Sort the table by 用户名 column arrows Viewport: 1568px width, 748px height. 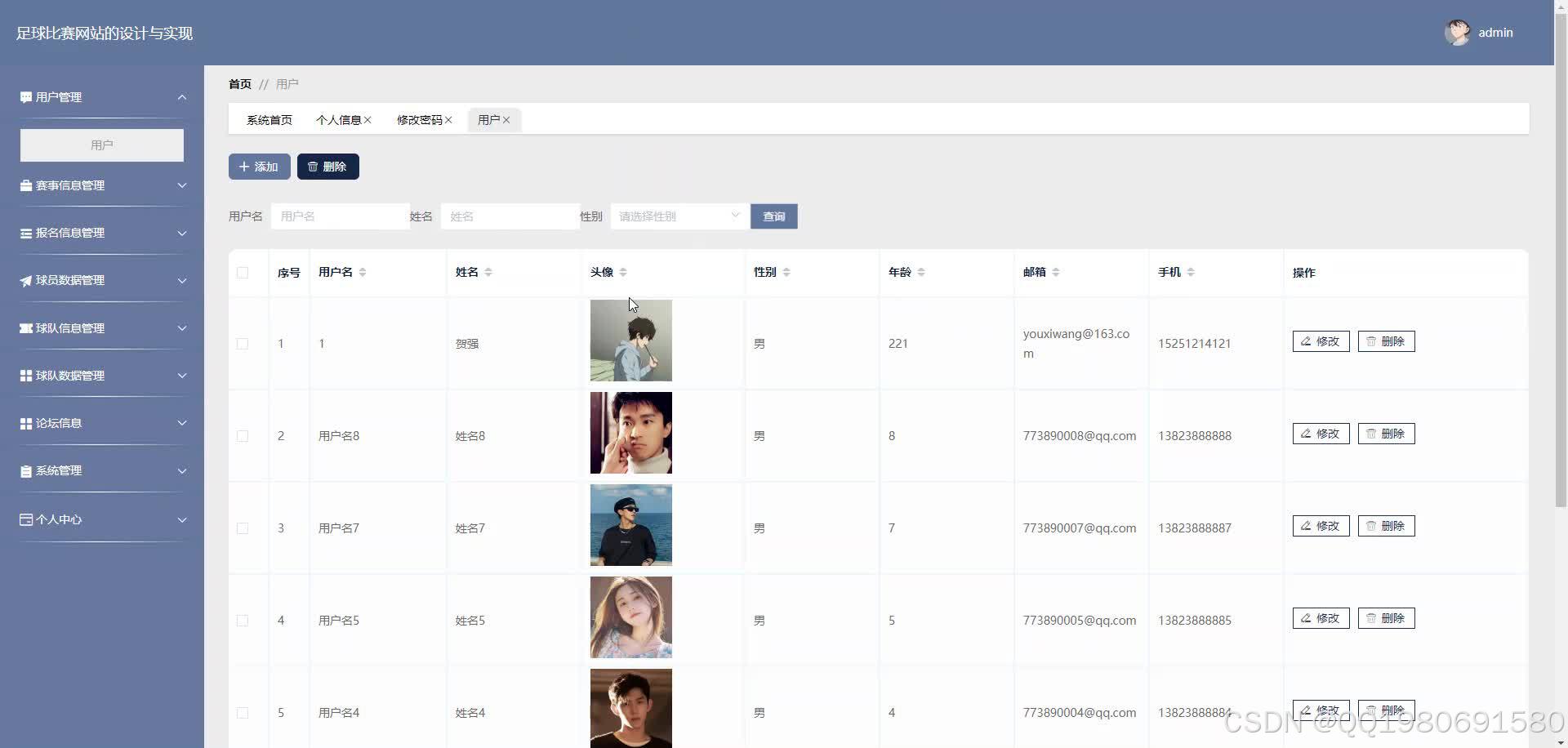[x=363, y=272]
